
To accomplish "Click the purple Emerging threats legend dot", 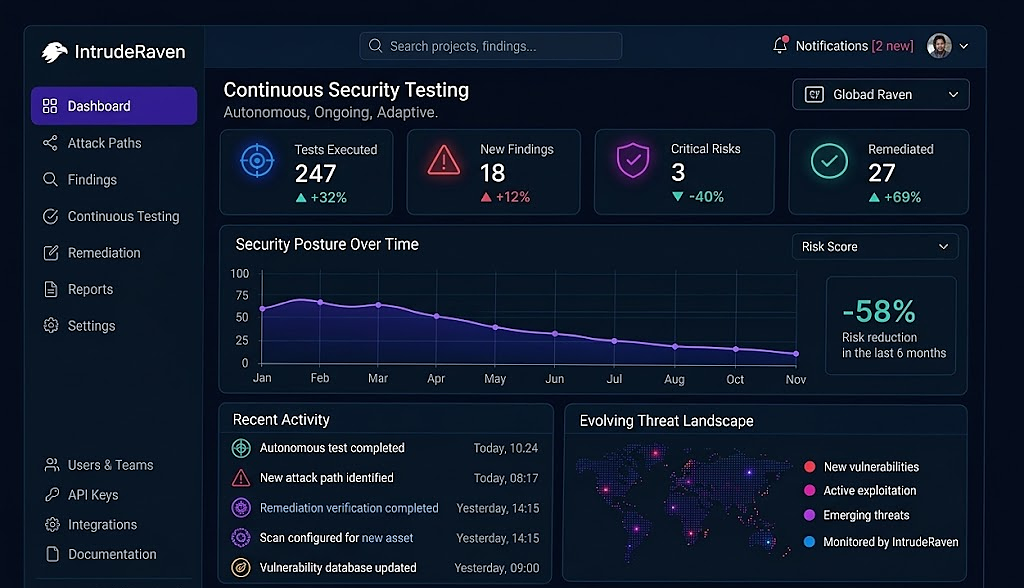I will pyautogui.click(x=810, y=515).
